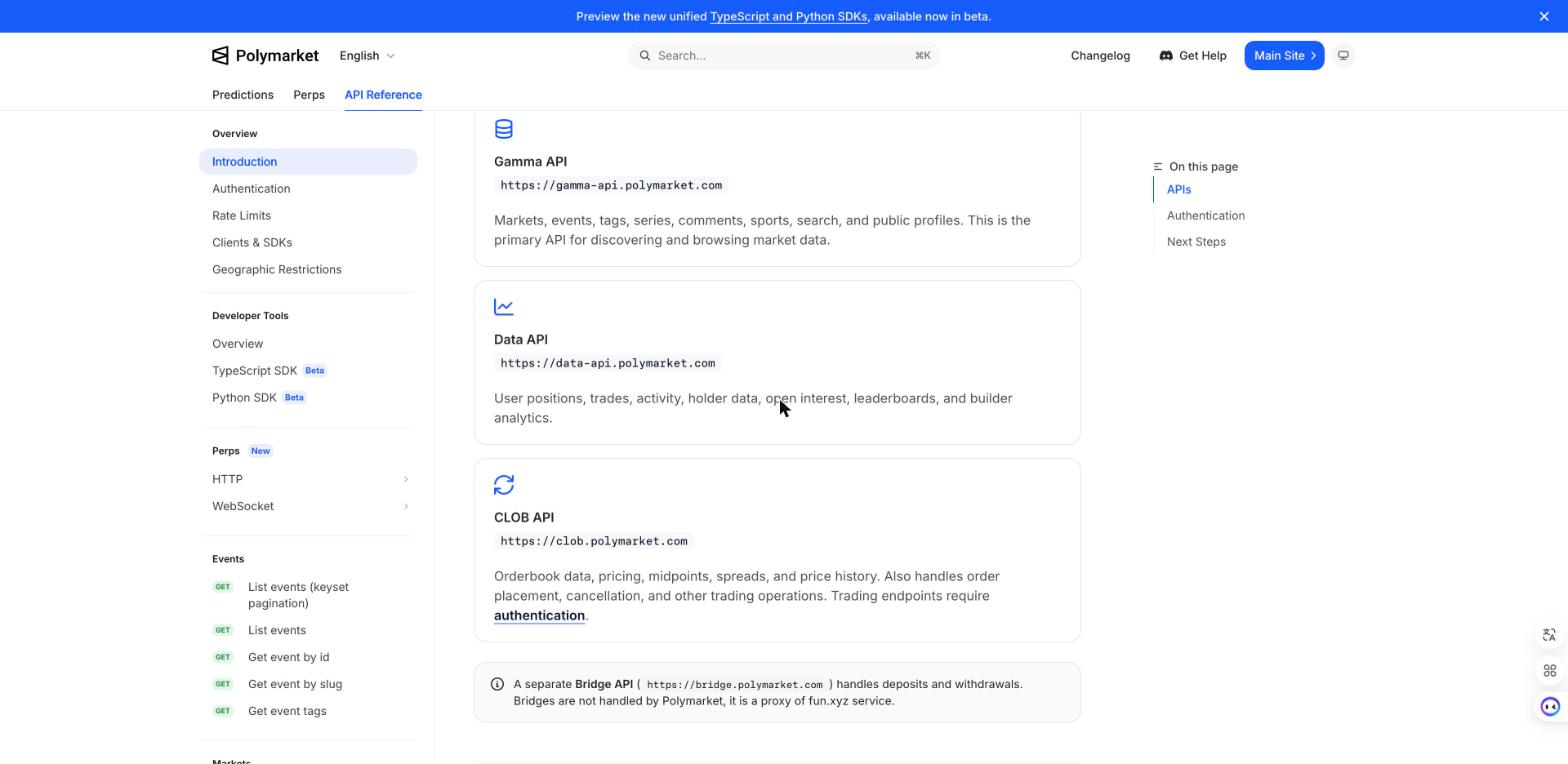Jump to Authentication in On this page
Image resolution: width=1568 pixels, height=764 pixels.
click(x=1206, y=215)
